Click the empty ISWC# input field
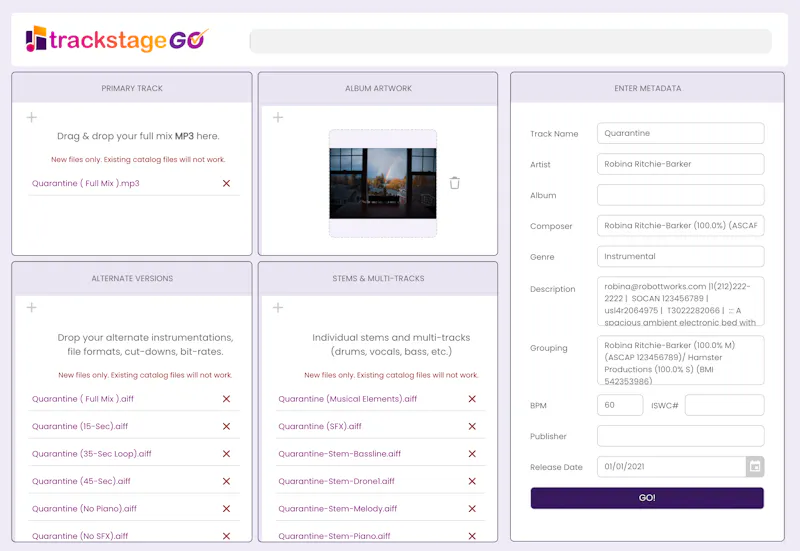The height and width of the screenshot is (551, 800). 724,405
